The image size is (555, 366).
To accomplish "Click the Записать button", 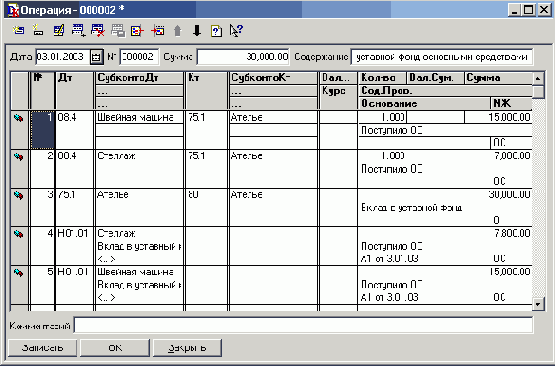I will (42, 348).
